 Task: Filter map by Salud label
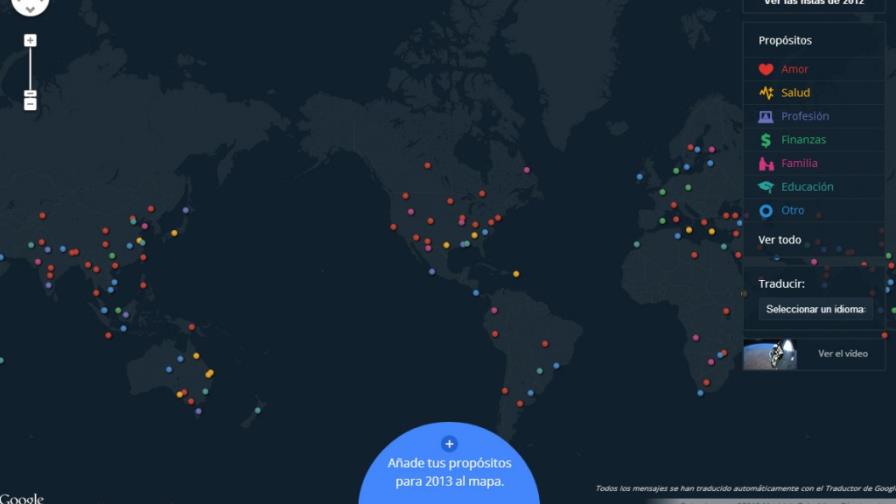[795, 93]
